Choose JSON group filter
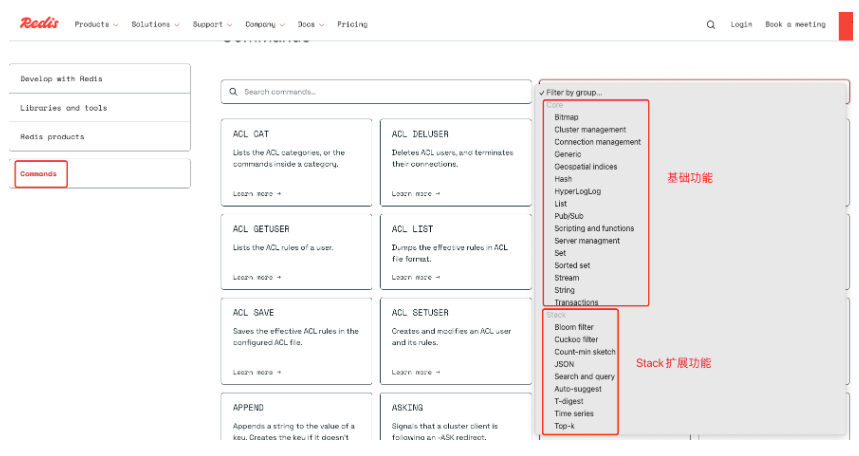This screenshot has height=456, width=859. [x=564, y=364]
